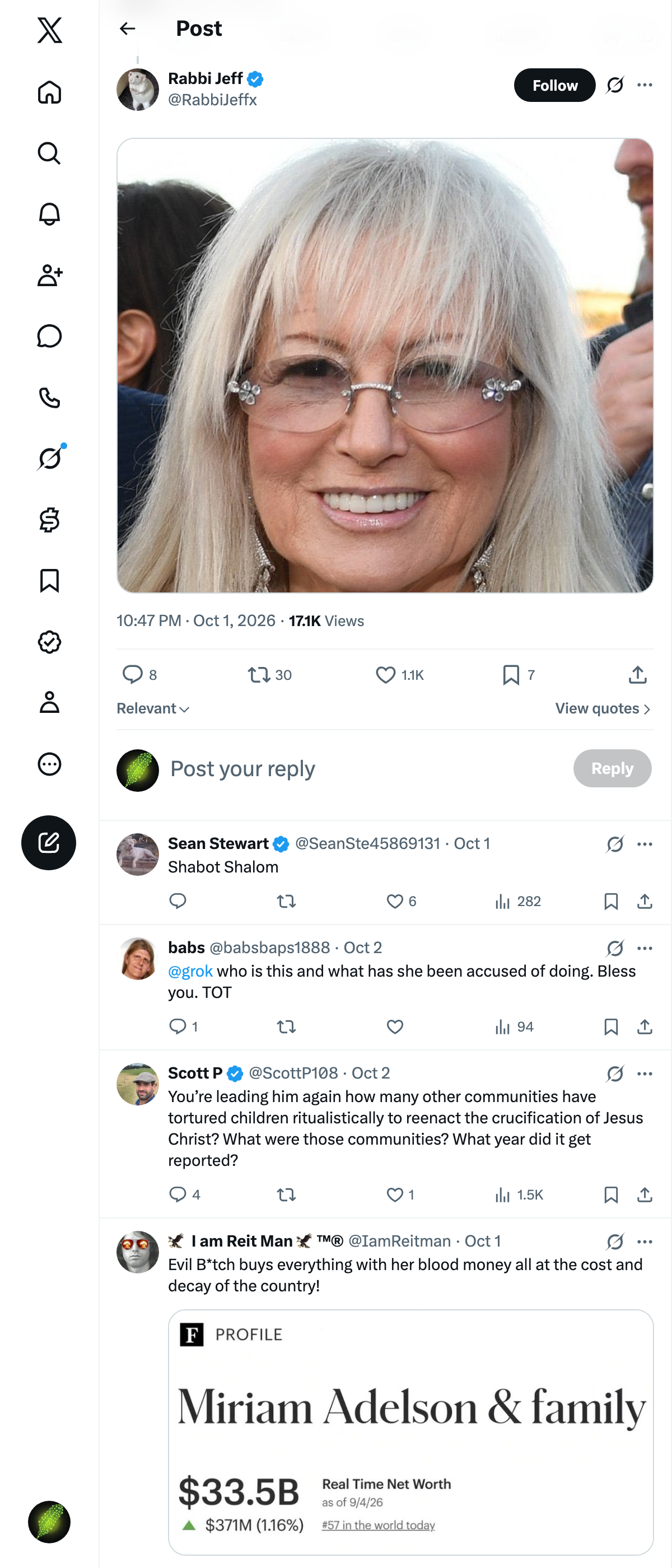672x1568 pixels.
Task: Open Bookmarks from the sidebar
Action: click(49, 581)
